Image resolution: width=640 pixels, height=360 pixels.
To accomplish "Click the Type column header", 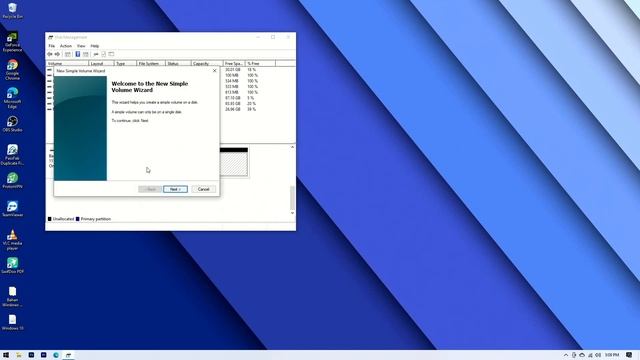I will (x=125, y=64).
